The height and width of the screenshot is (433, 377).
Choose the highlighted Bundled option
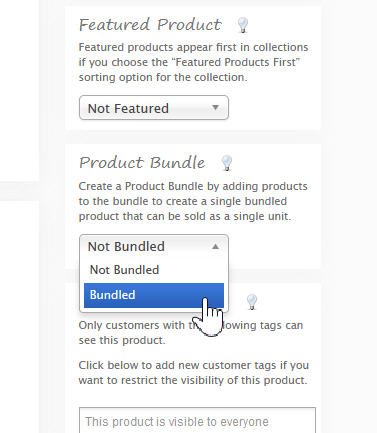154,295
